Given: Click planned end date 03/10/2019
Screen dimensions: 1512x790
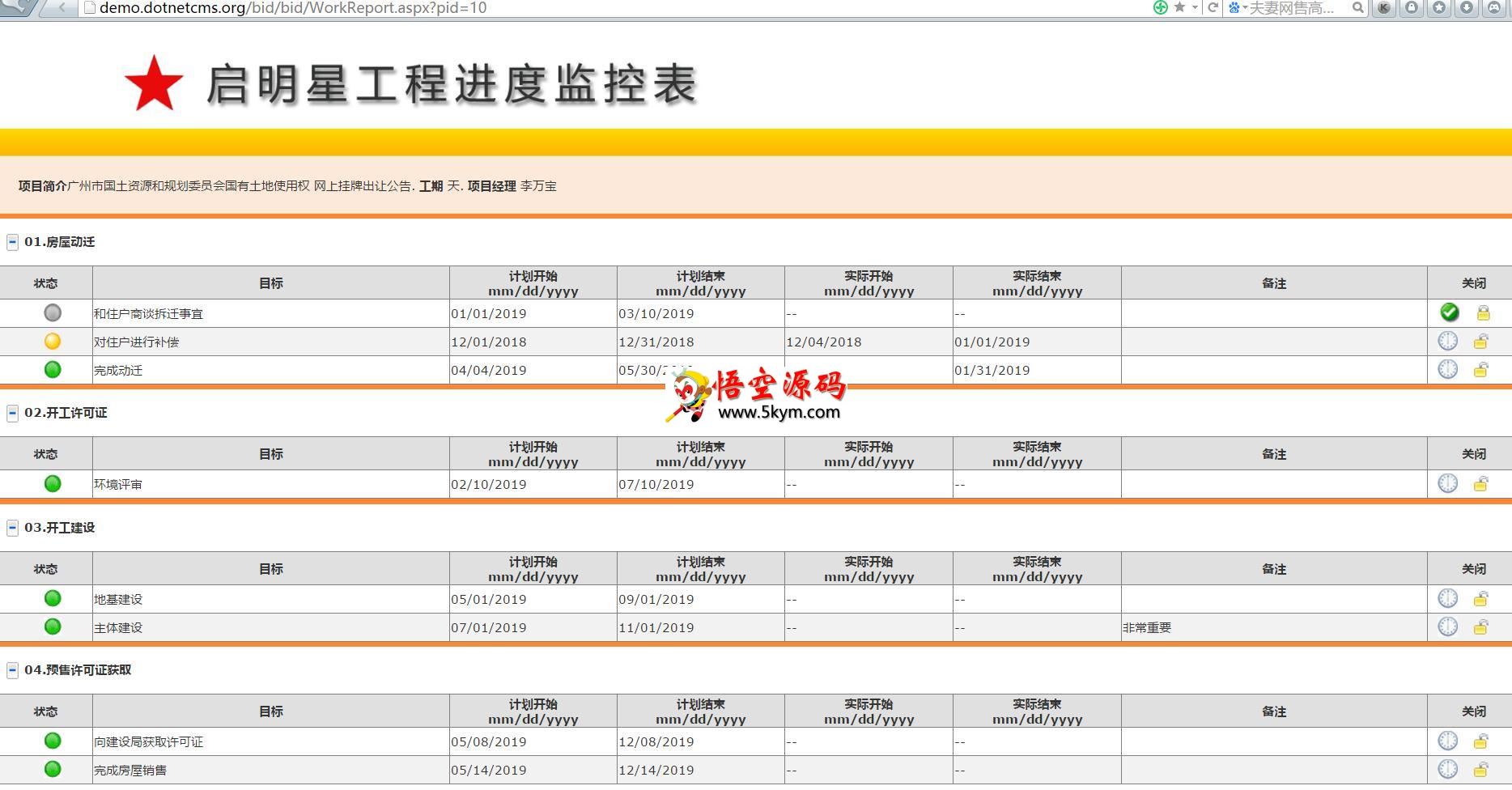Looking at the screenshot, I should click(x=656, y=314).
